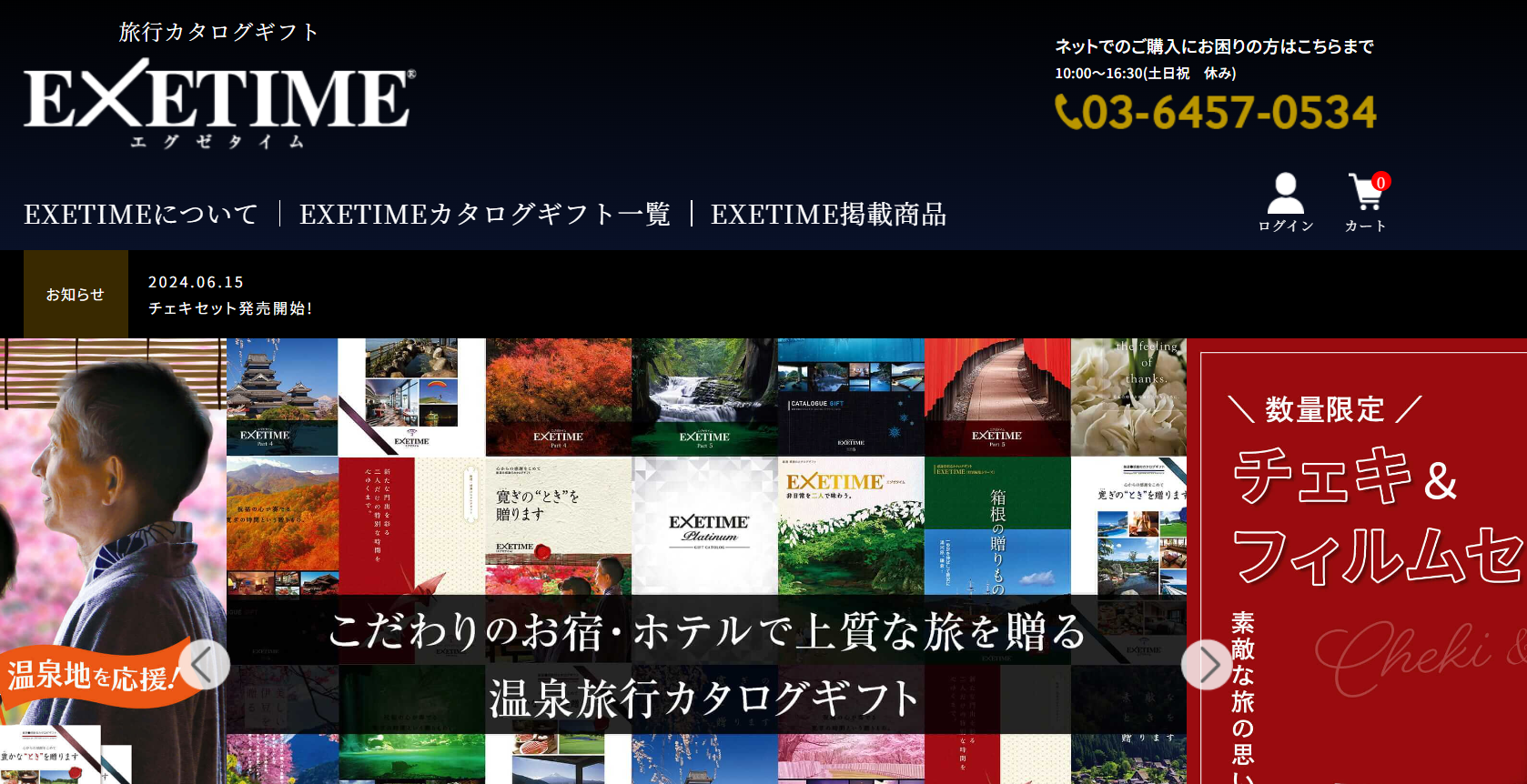This screenshot has height=784, width=1527.
Task: Click the 旅行カタログギフト tagline text
Action: click(219, 32)
